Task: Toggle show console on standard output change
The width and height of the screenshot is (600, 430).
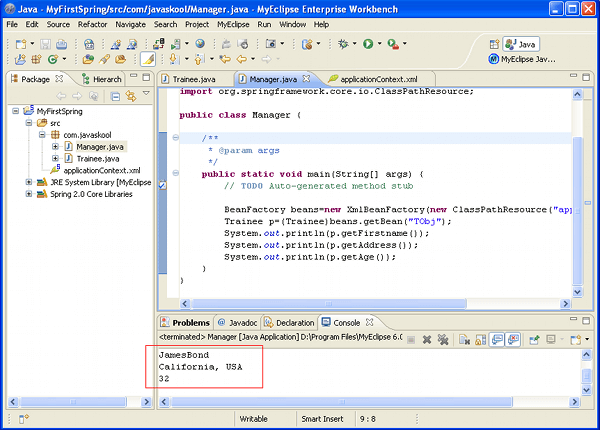Action: point(497,340)
